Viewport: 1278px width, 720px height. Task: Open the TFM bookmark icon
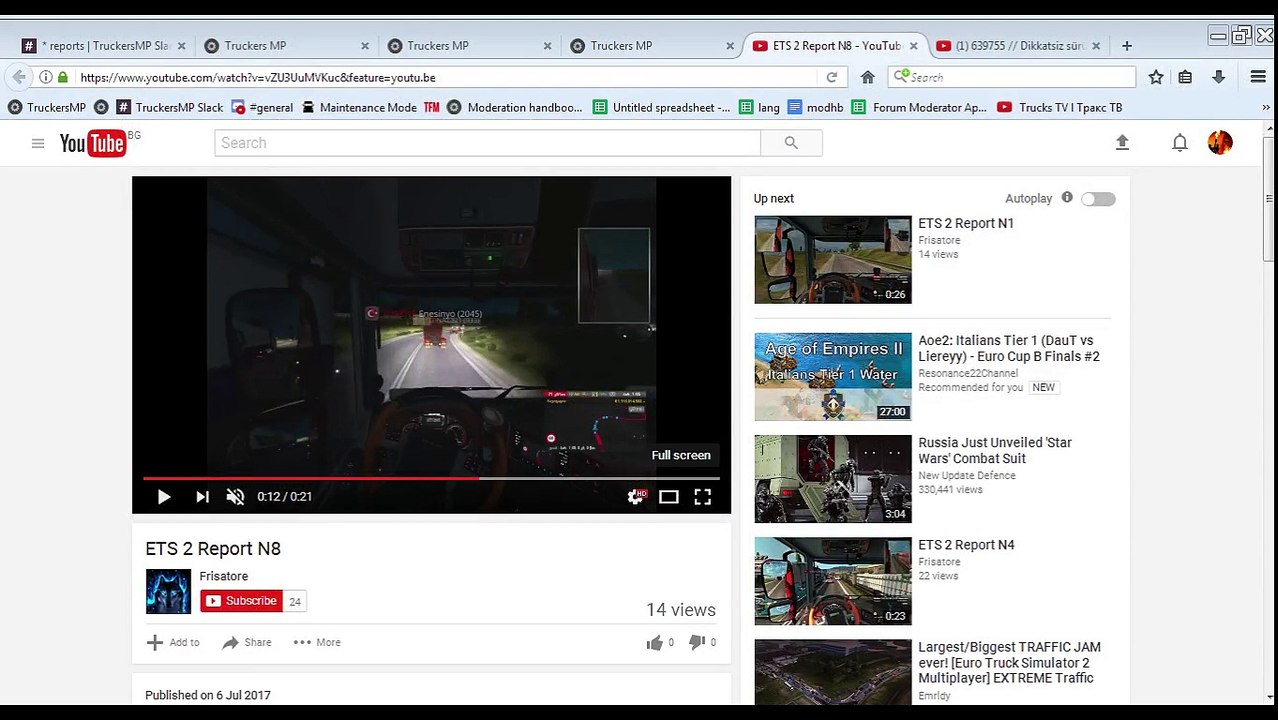tap(431, 107)
